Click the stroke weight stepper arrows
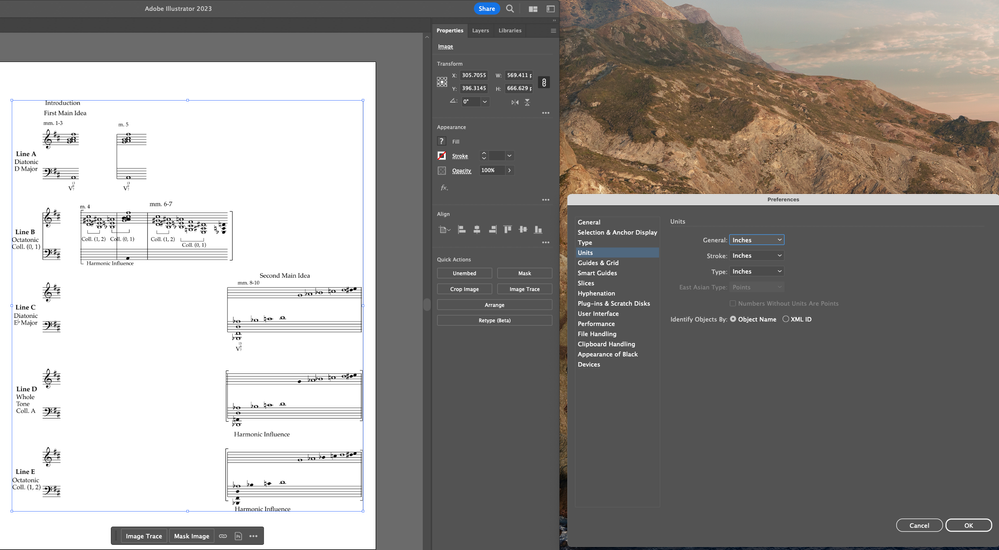This screenshot has height=550, width=999. [x=484, y=156]
